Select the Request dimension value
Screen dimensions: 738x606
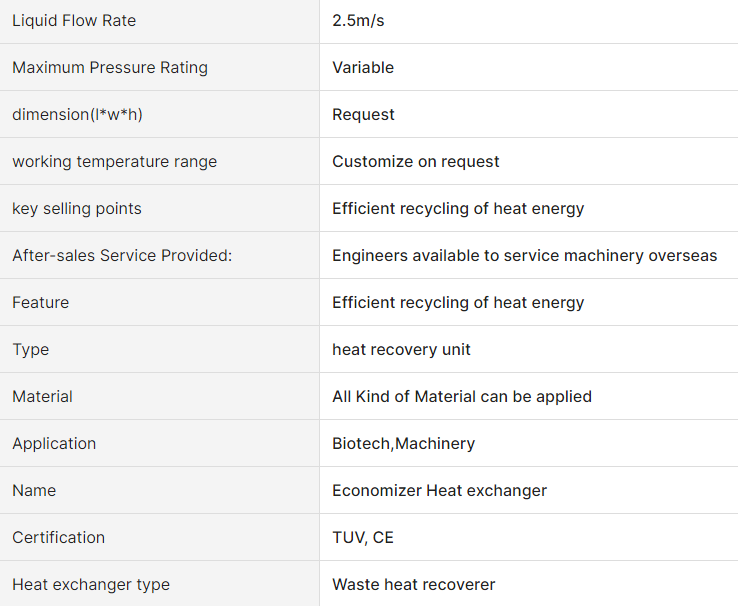coord(363,115)
